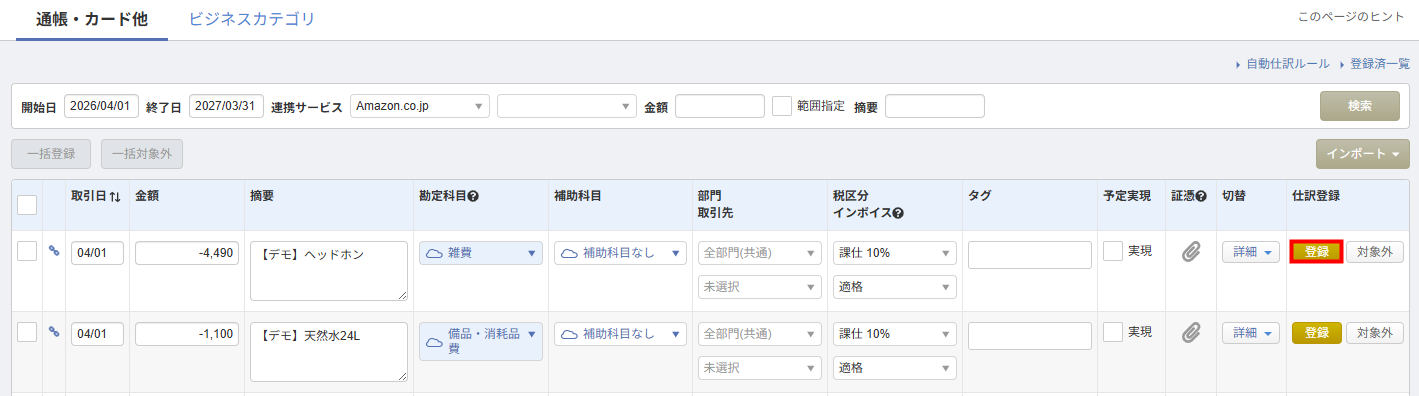1419x396 pixels.
Task: Open 補助科目なし dropdown in 天然水24L row
Action: point(620,334)
